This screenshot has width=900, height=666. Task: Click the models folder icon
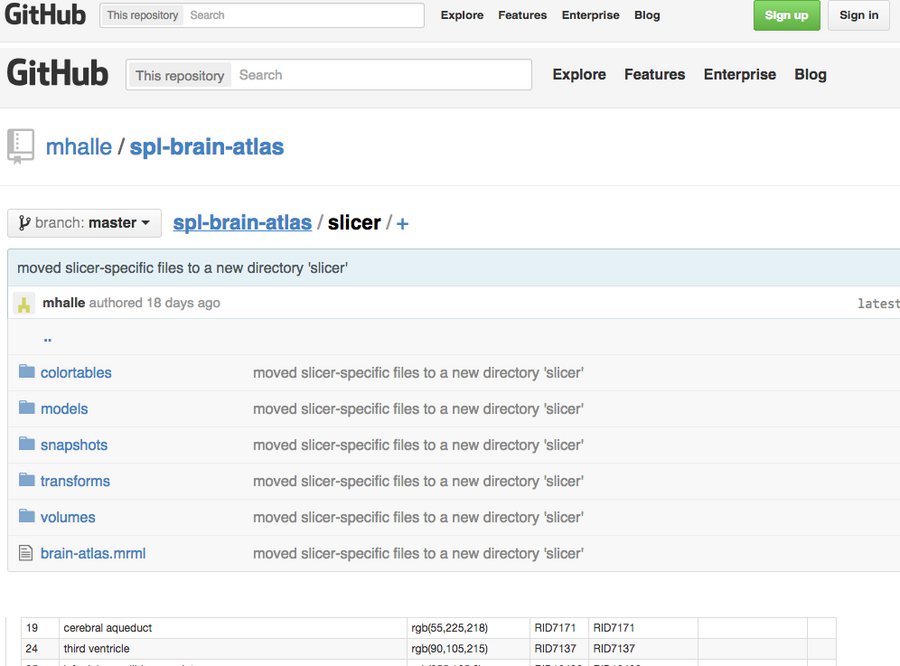(x=27, y=408)
